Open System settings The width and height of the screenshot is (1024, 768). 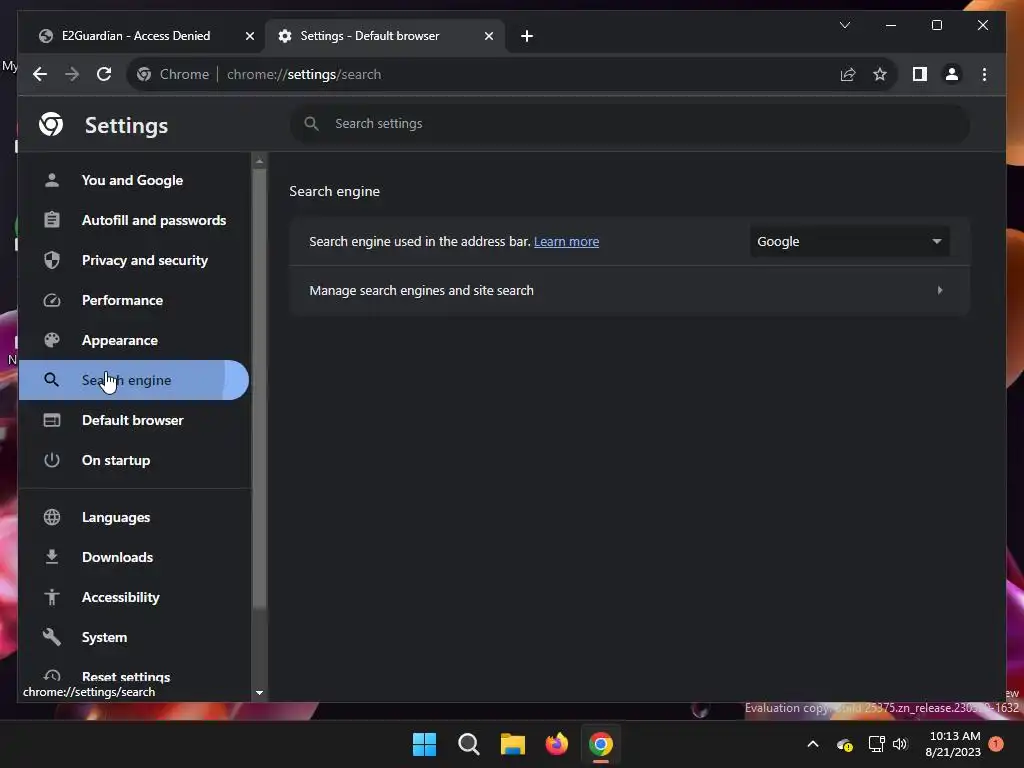pos(134,637)
